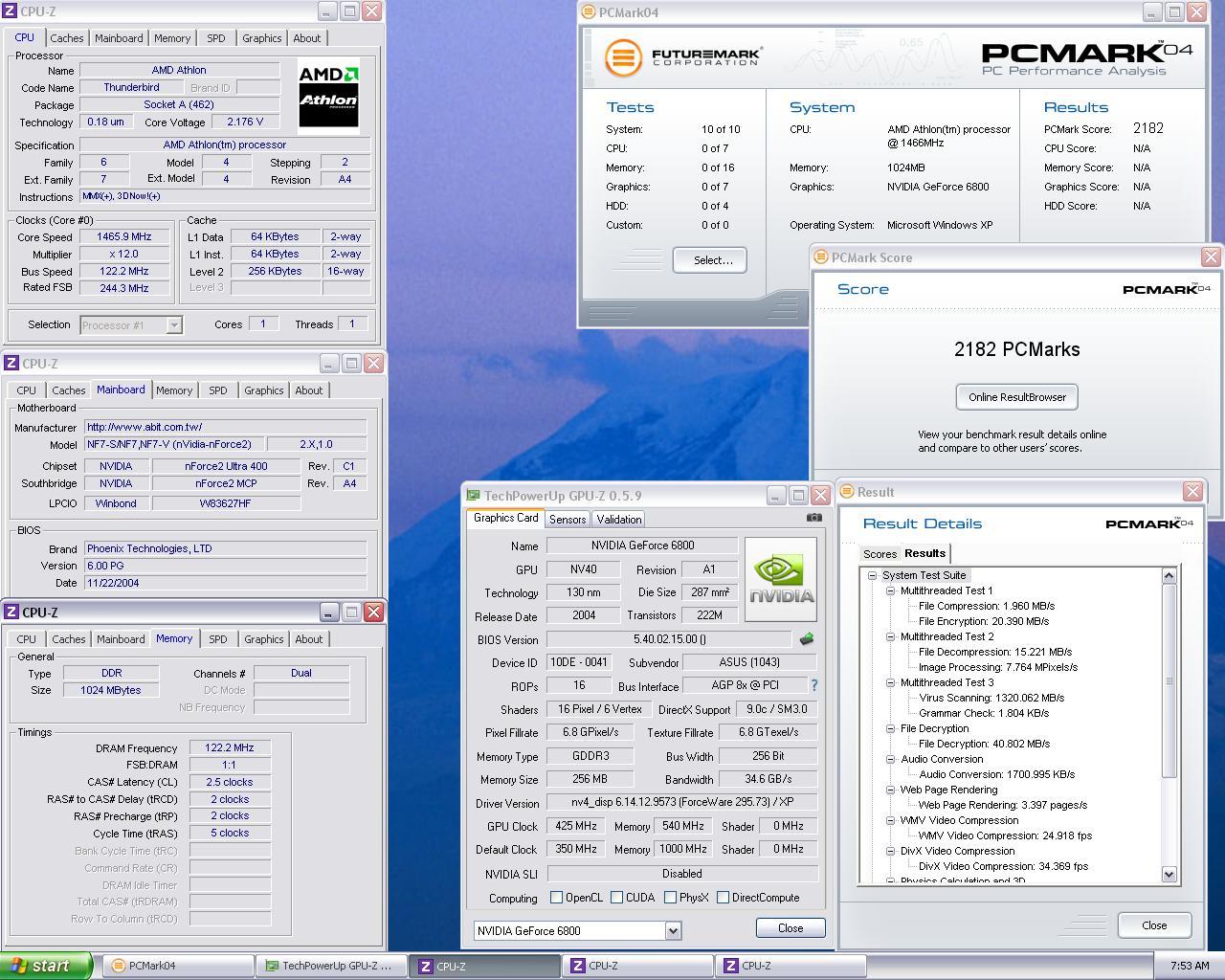Screen dimensions: 1225x980
Task: Click the abit.com.tw manufacturer URL field
Action: [225, 427]
